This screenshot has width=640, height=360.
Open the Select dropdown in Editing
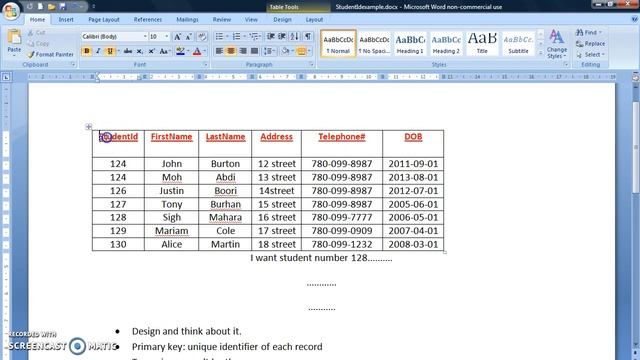(590, 54)
